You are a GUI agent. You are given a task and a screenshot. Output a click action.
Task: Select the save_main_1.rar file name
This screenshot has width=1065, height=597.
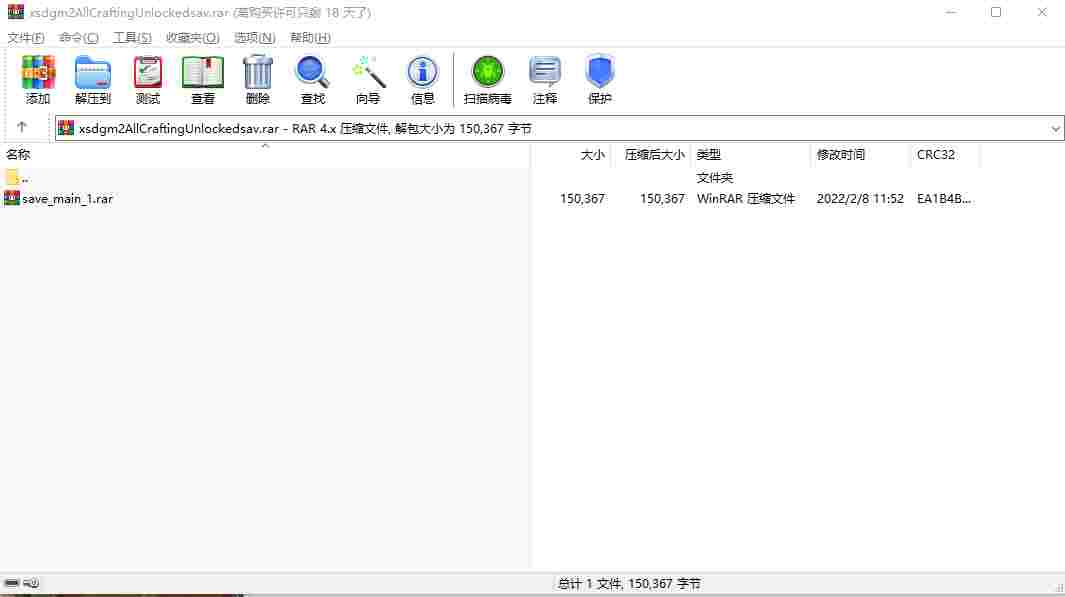click(x=67, y=199)
